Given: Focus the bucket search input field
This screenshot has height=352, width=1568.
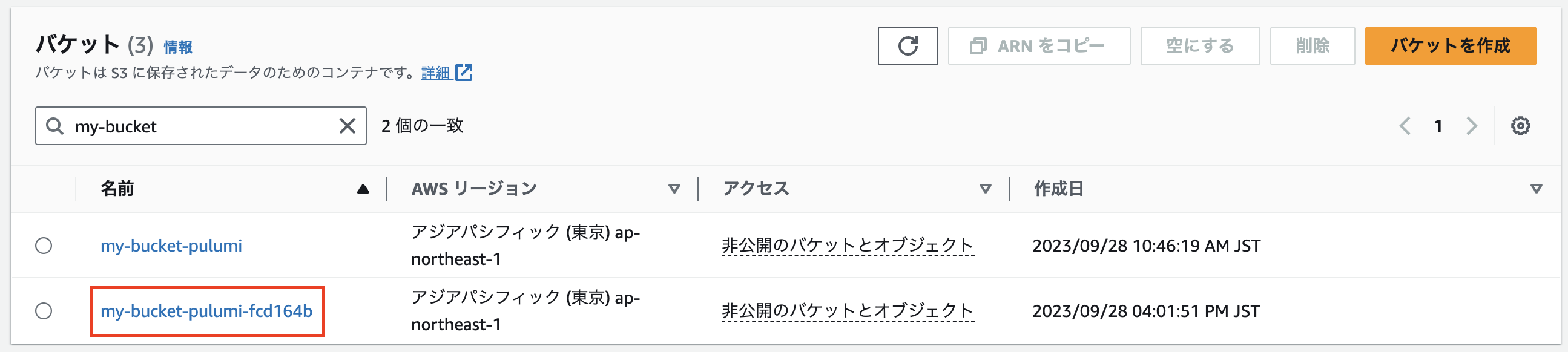Looking at the screenshot, I should pos(201,126).
